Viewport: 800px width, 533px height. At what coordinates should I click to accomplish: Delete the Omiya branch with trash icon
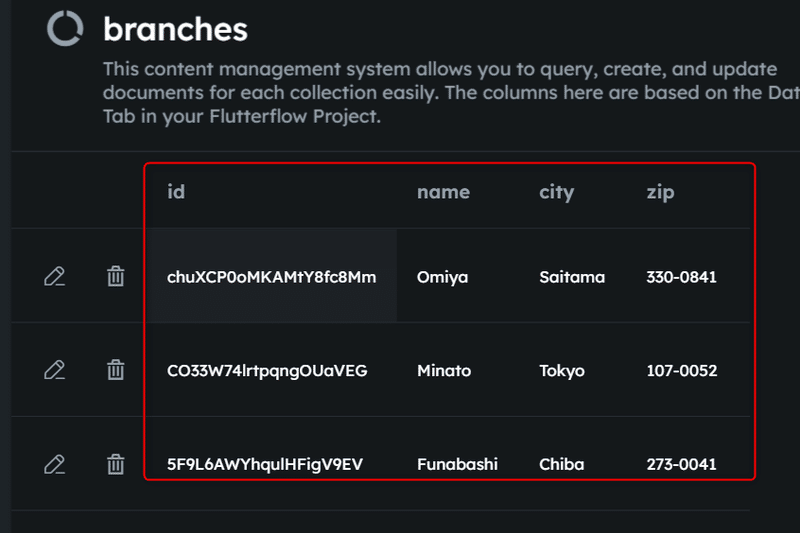116,276
